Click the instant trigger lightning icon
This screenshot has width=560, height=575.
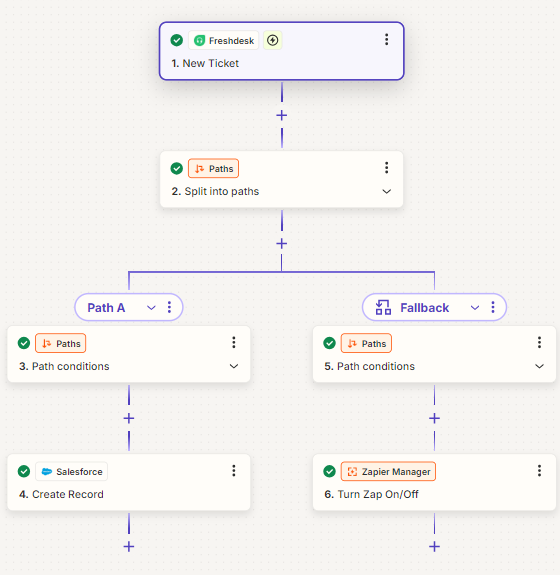coord(272,40)
